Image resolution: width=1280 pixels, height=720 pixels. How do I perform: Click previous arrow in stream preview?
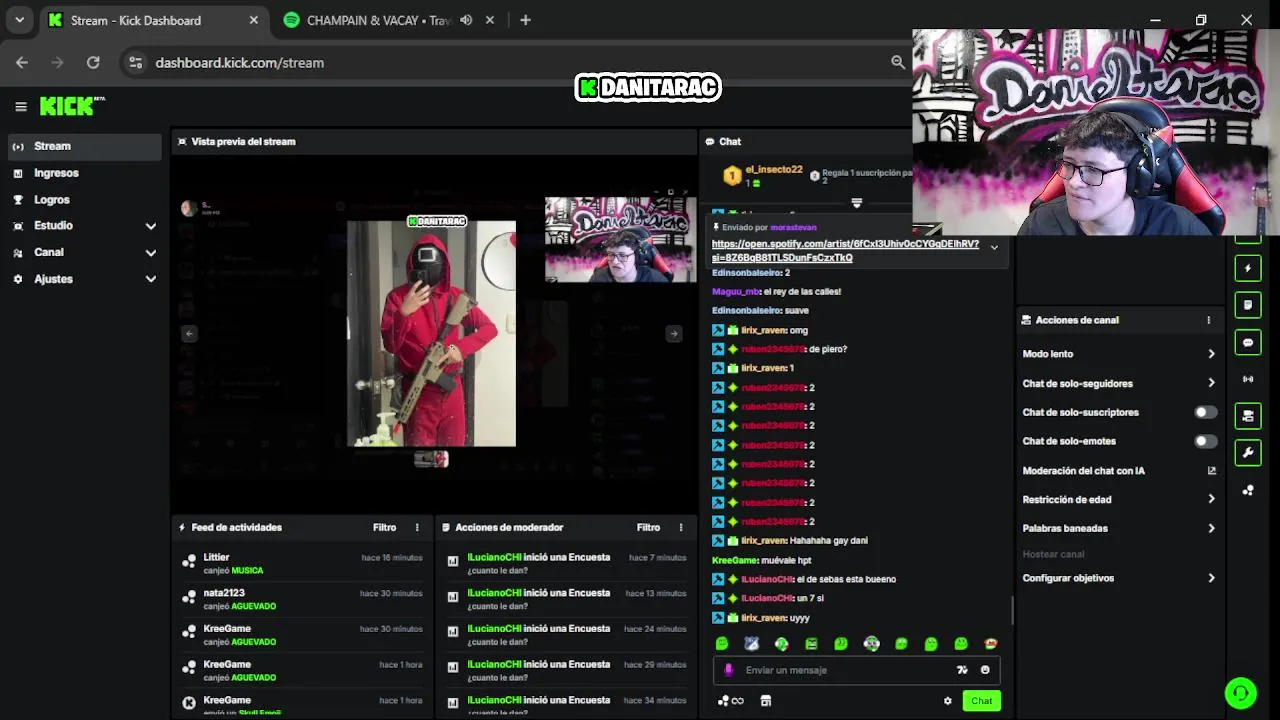[190, 334]
